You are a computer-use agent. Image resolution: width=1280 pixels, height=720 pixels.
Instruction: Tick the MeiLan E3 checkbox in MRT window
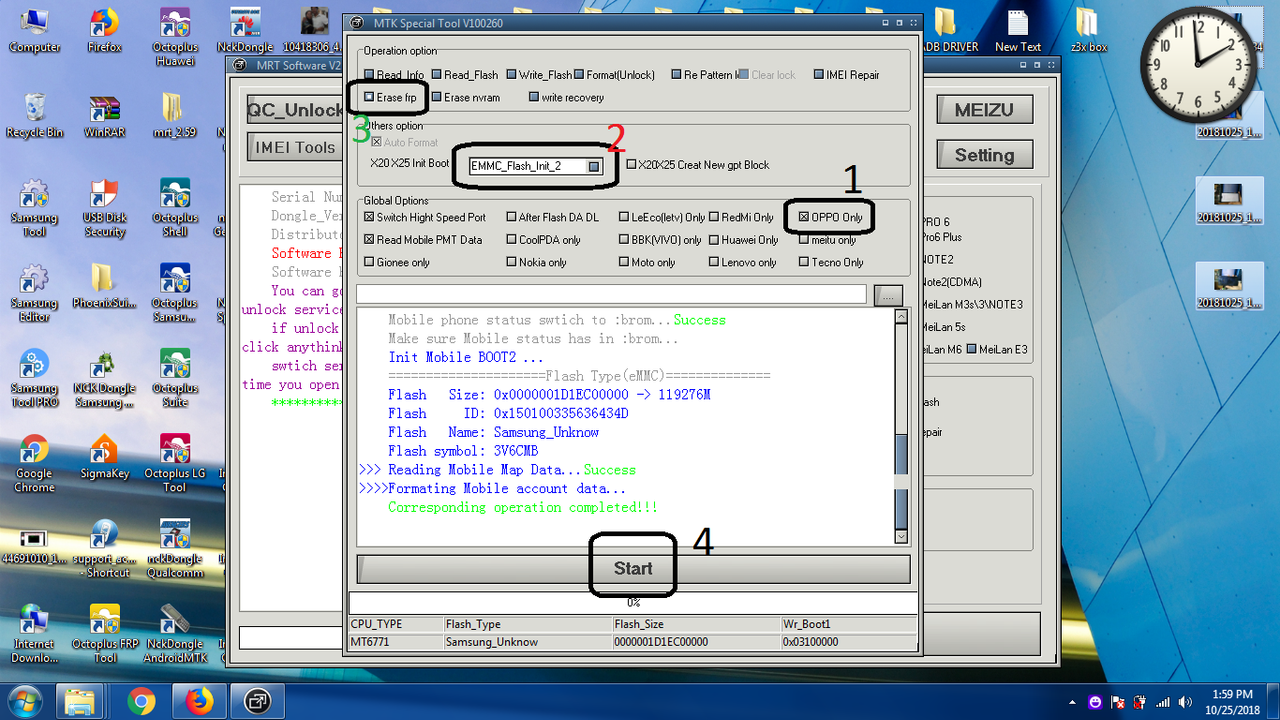972,349
